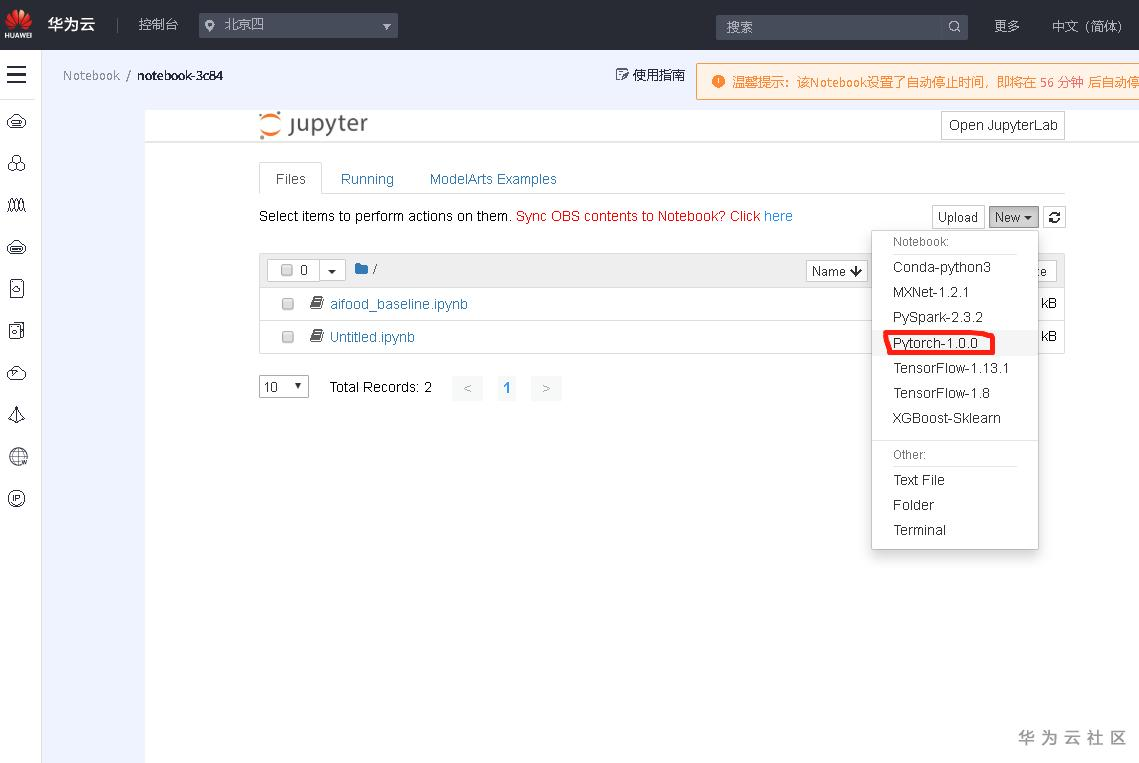Switch to the ModelArts Examples tab
The image size is (1139, 763).
[x=493, y=179]
